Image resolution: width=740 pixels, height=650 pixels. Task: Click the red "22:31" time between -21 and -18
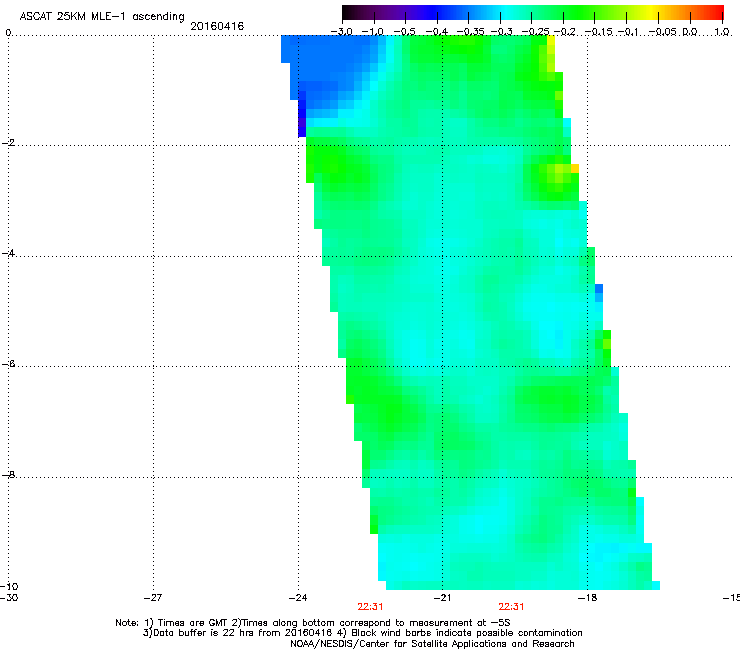(x=511, y=607)
